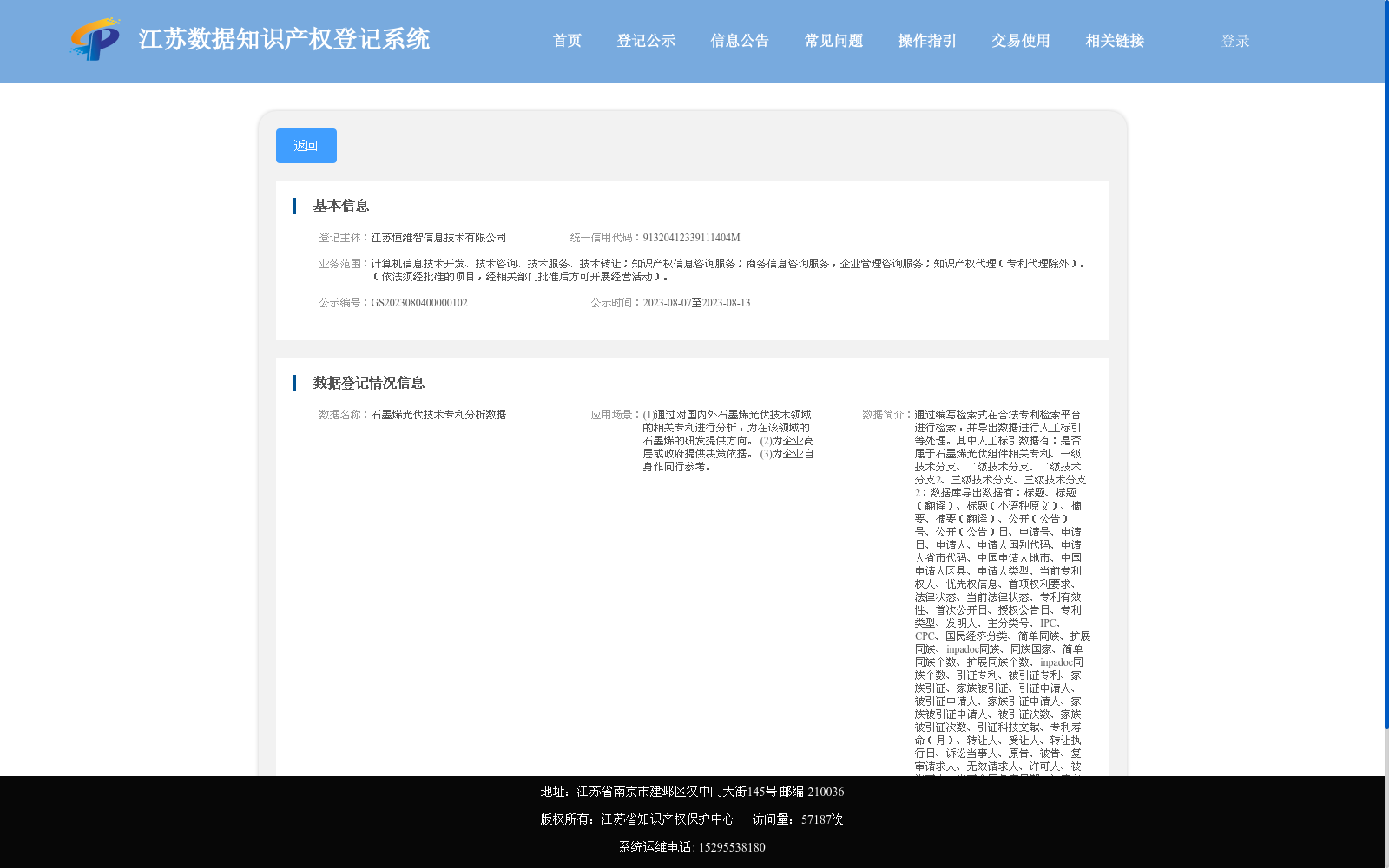This screenshot has width=1389, height=868.
Task: Open the 登记公示 menu item
Action: click(x=646, y=41)
